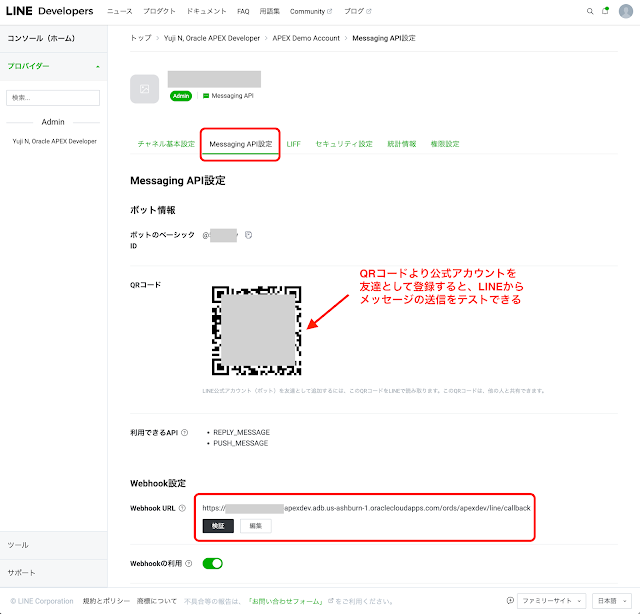Image resolution: width=640 pixels, height=614 pixels.
Task: Open the ファミリーサイト dropdown
Action: point(551,601)
